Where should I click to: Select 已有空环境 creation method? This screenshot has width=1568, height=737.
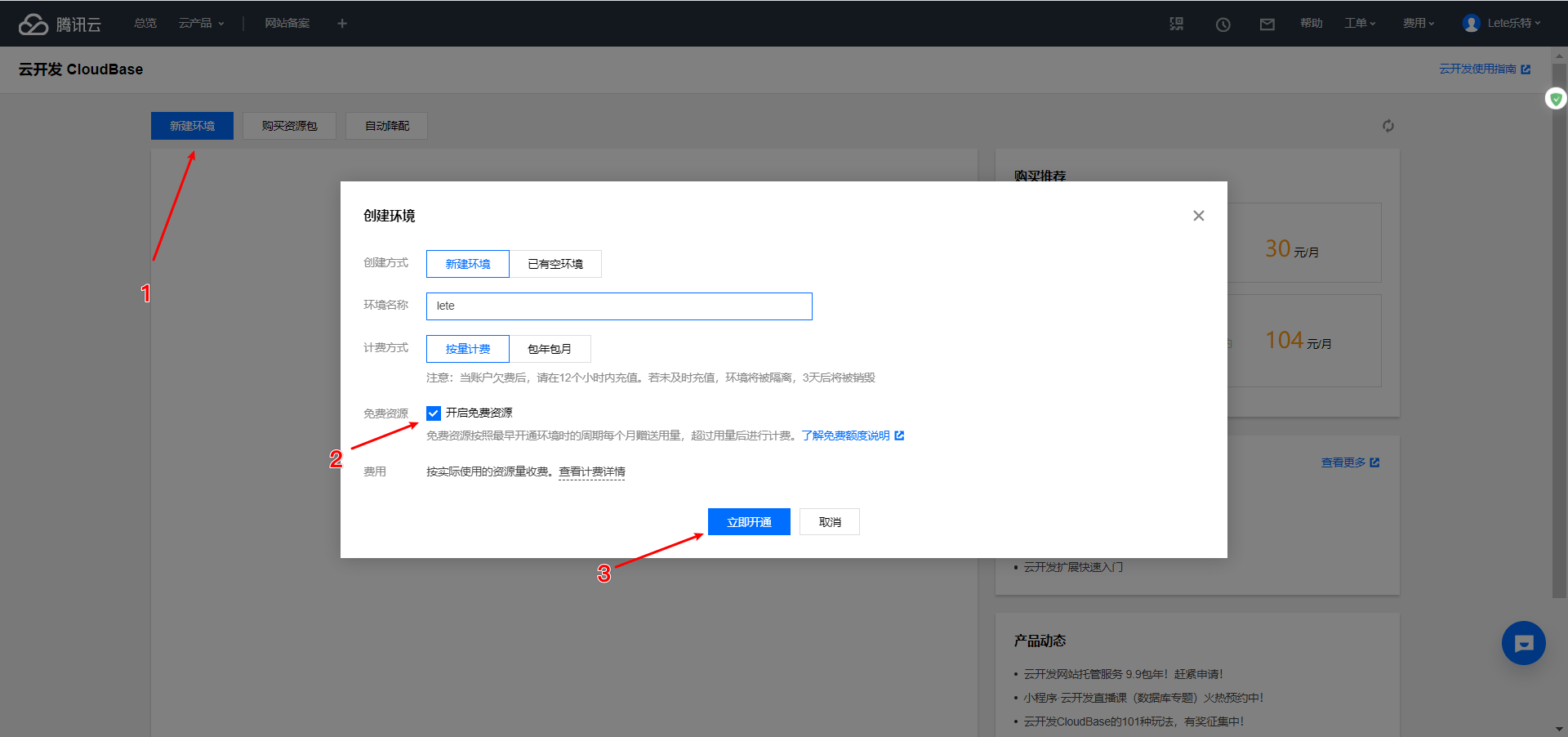point(555,264)
